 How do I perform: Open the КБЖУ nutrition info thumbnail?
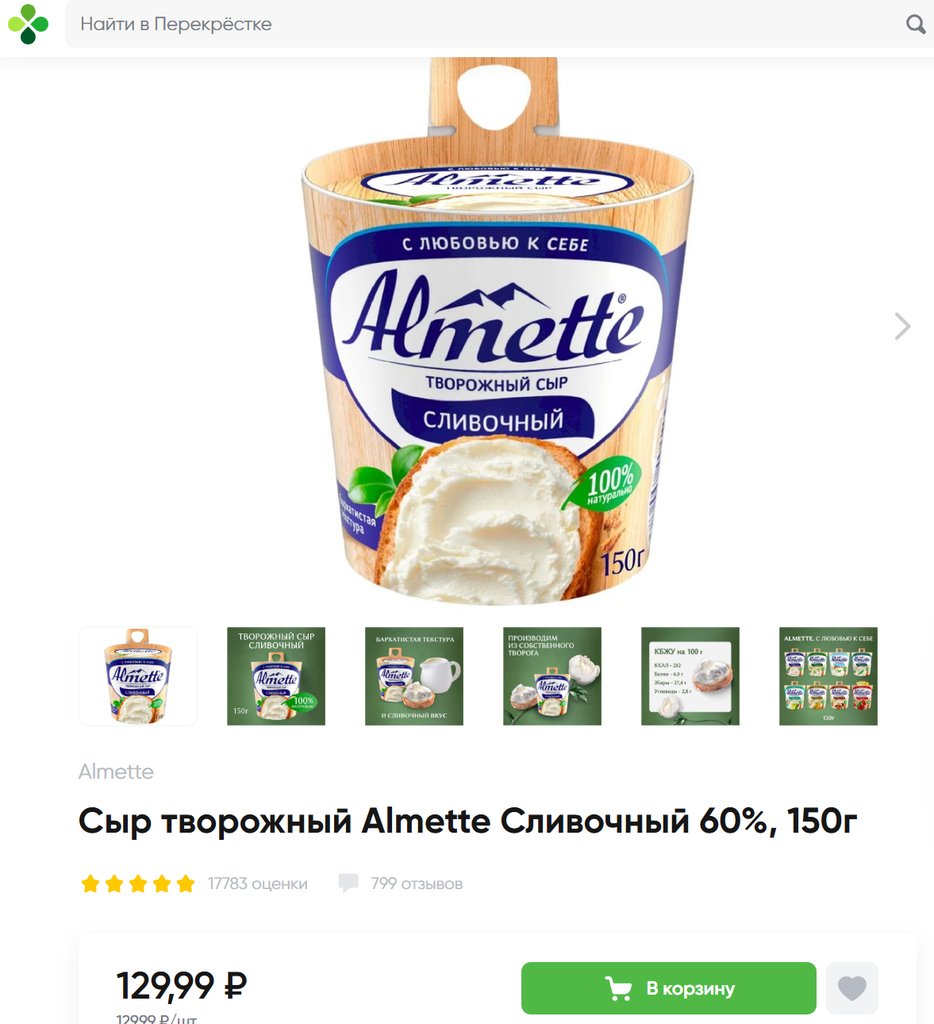[690, 676]
